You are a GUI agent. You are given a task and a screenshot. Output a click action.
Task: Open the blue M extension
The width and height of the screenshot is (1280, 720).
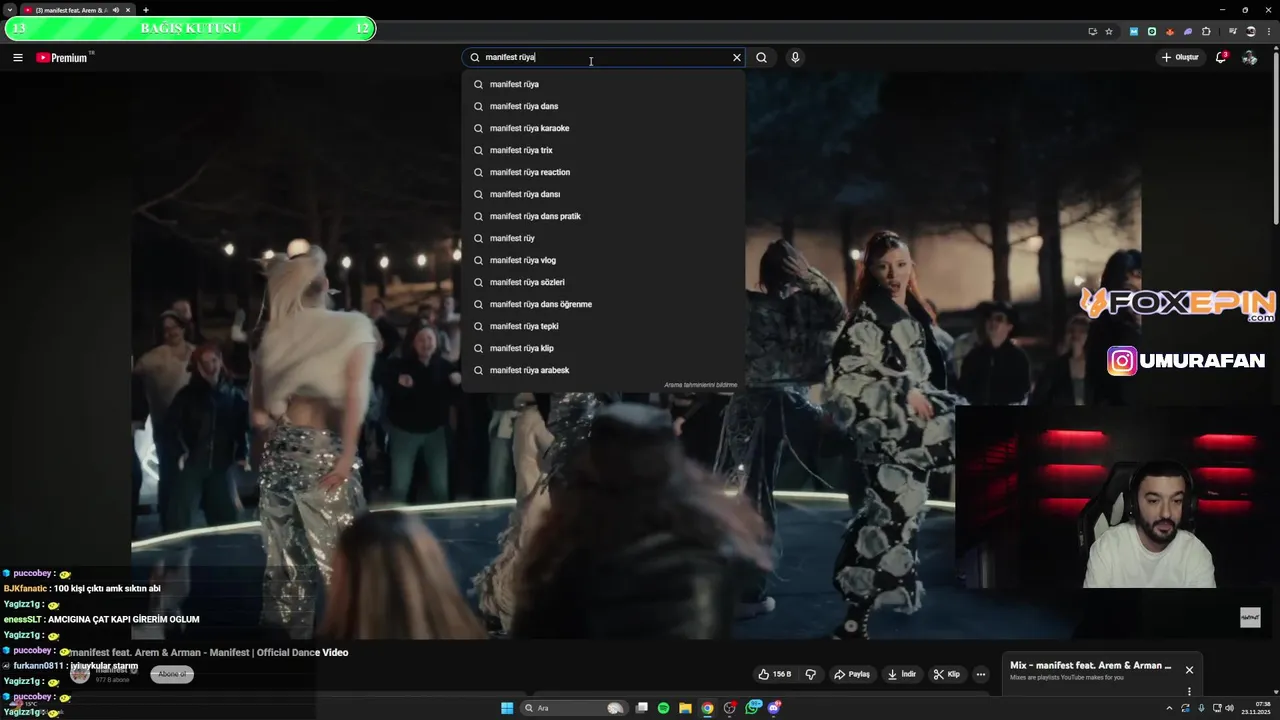coord(1134,31)
